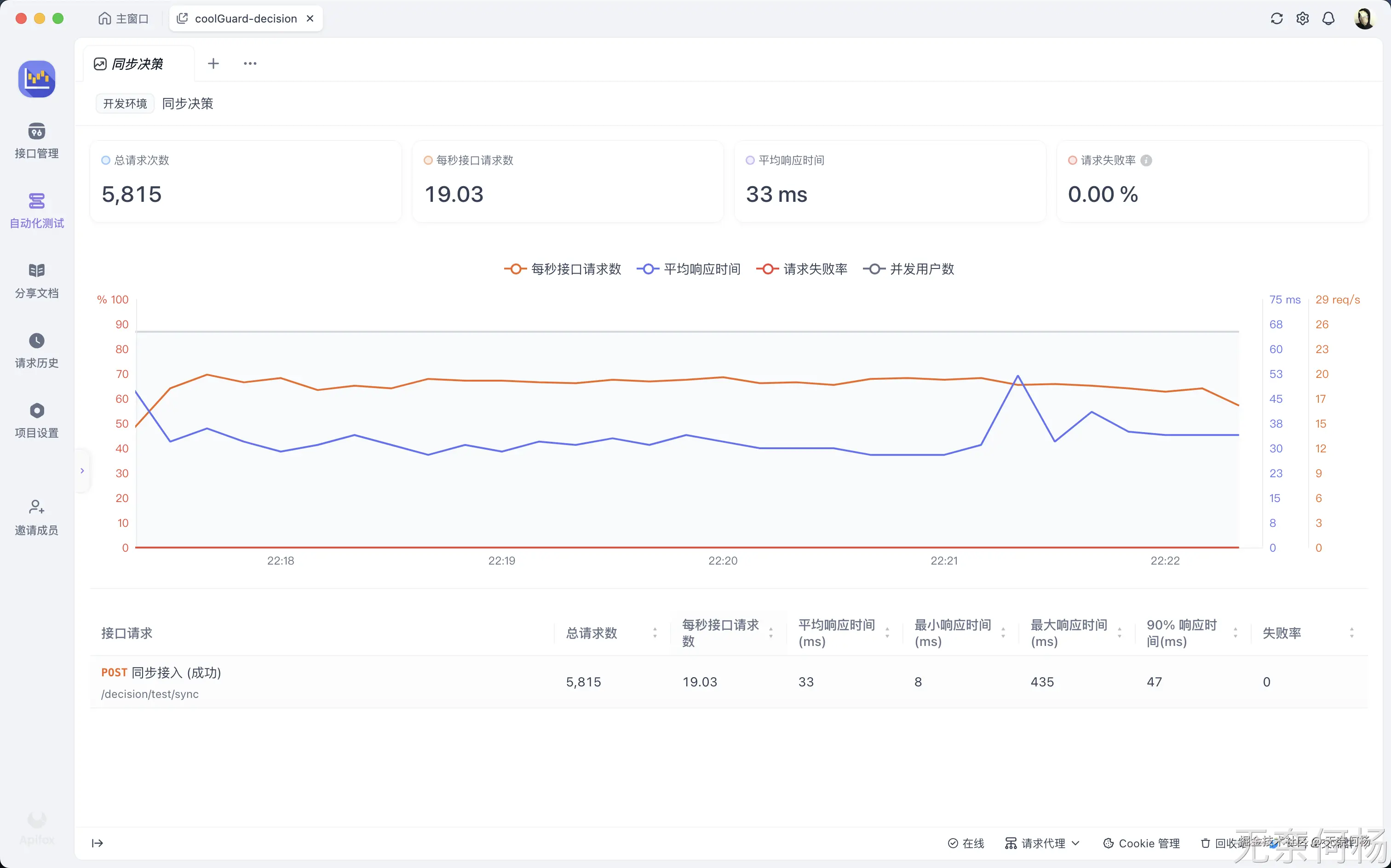Open 请求历史 clock icon
The width and height of the screenshot is (1391, 868).
click(x=36, y=341)
